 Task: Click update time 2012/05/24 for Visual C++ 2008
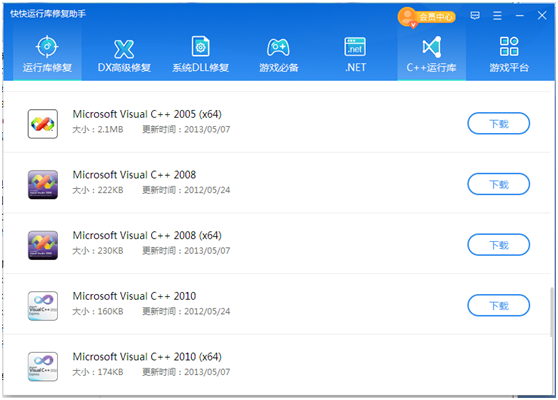[x=186, y=190]
